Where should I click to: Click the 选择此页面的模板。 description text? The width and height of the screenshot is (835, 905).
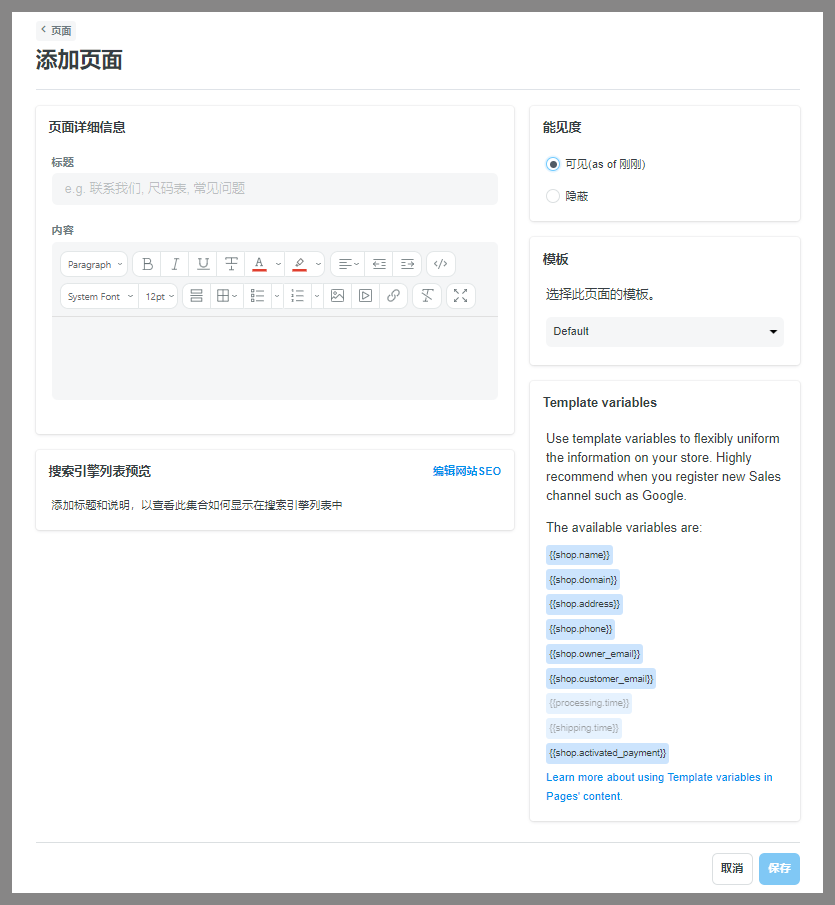[600, 294]
